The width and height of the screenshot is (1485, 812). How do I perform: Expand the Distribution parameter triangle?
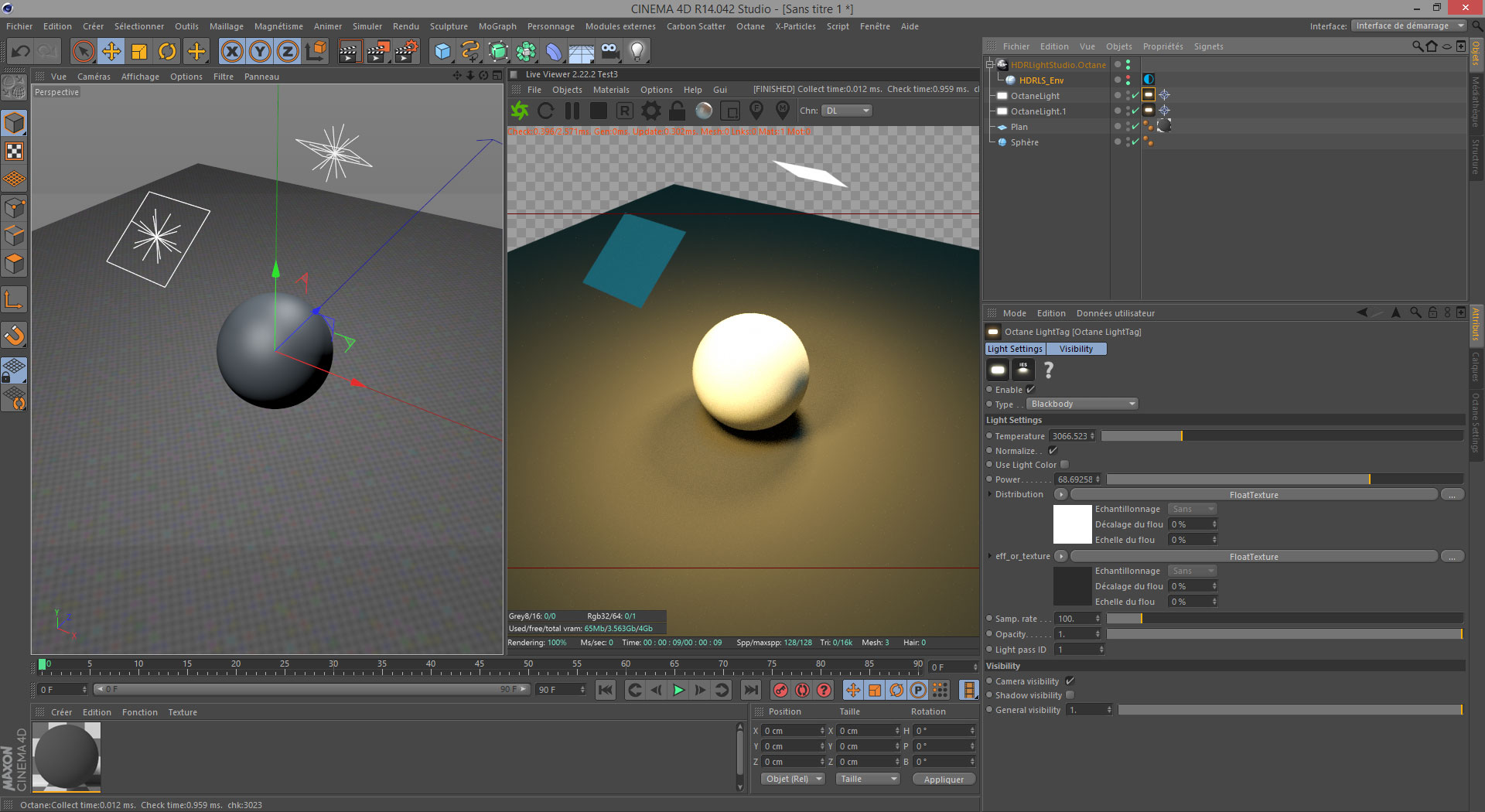[990, 494]
